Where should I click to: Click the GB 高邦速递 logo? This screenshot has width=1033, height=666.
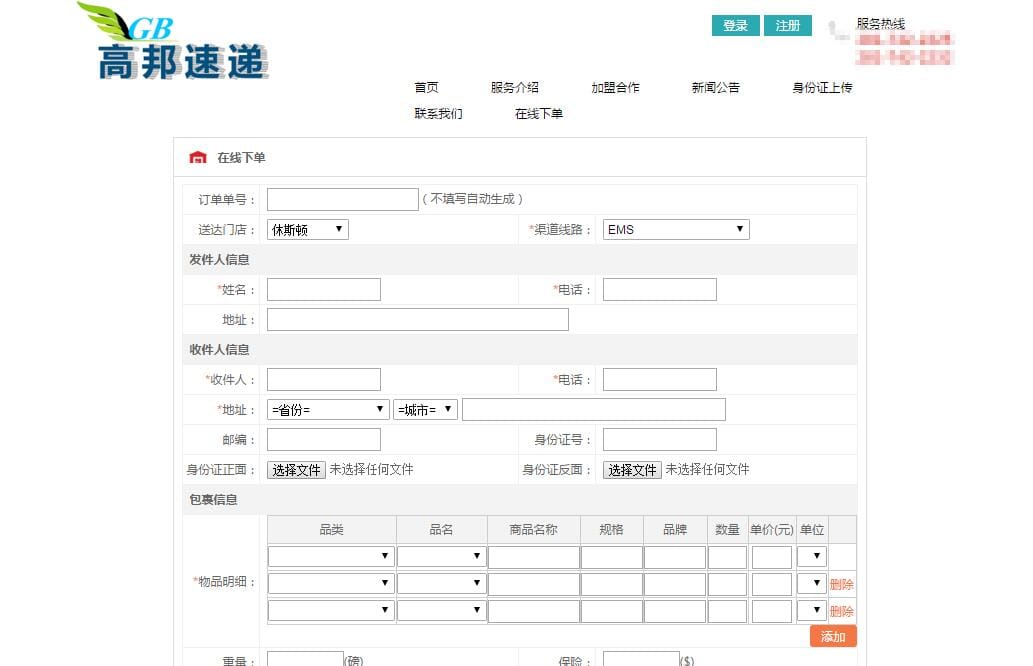click(173, 42)
